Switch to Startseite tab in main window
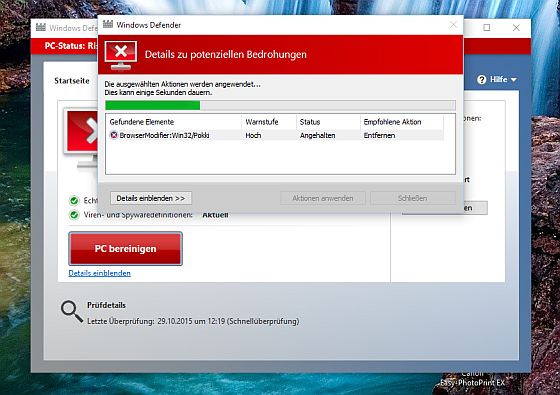The image size is (560, 395). click(x=72, y=81)
